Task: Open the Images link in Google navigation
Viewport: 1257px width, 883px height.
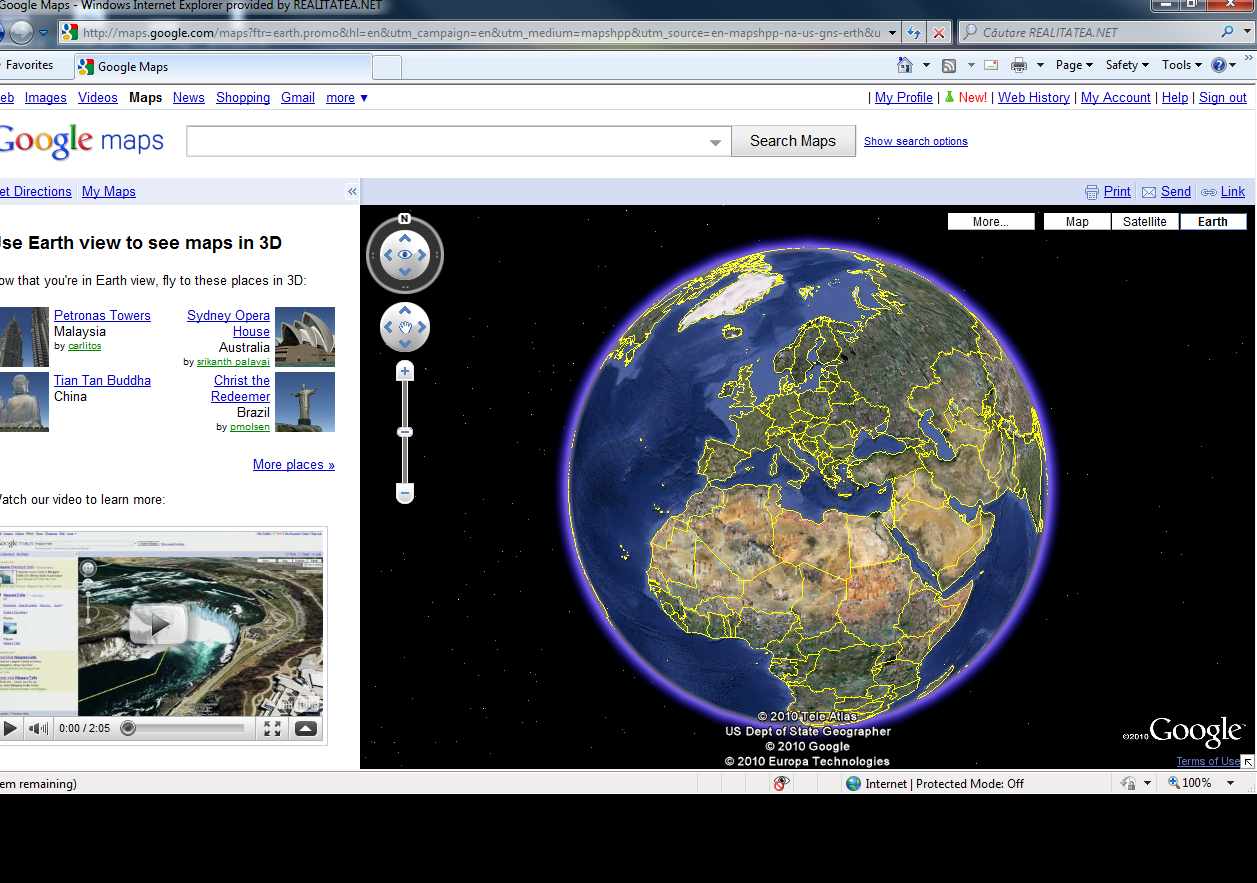Action: (x=46, y=97)
